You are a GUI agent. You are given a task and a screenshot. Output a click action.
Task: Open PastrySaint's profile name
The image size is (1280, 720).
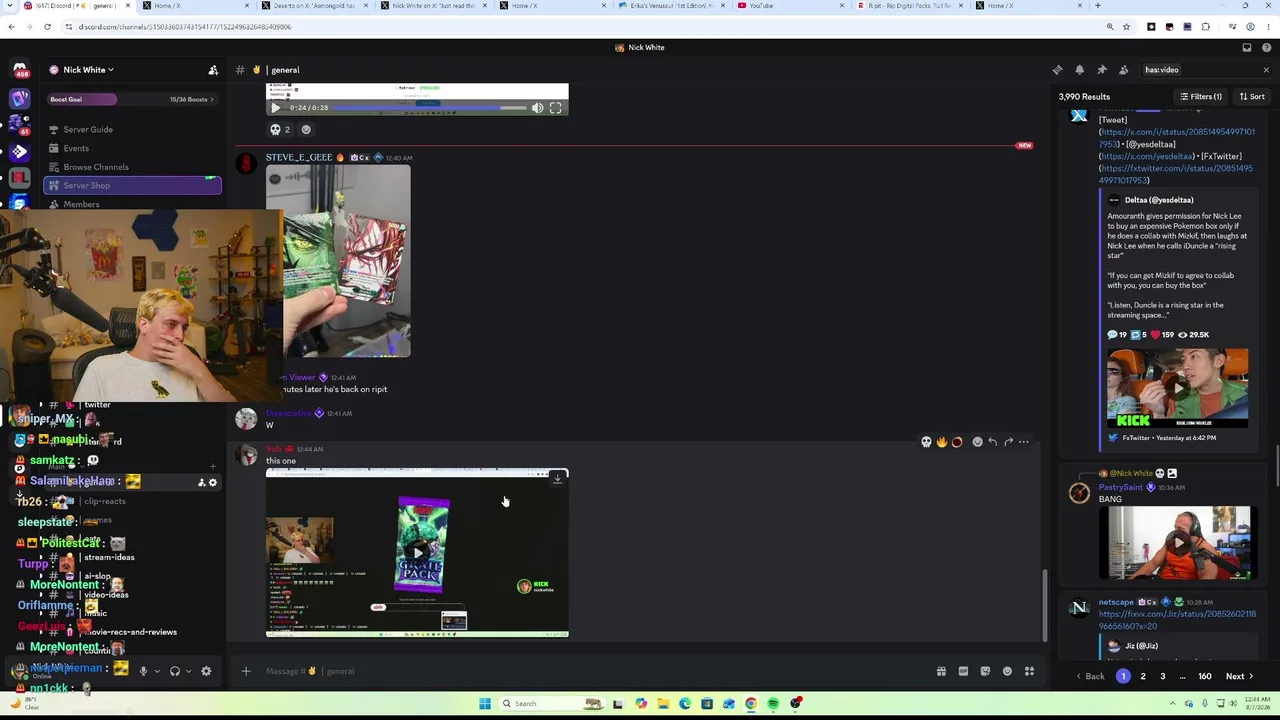pos(1120,487)
